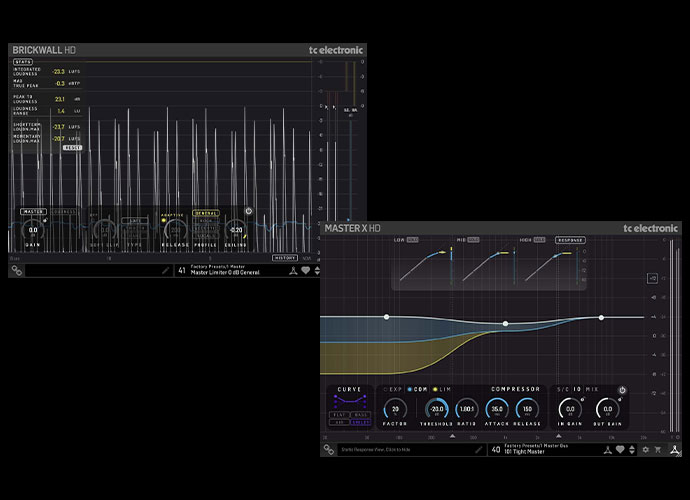Viewport: 690px width, 500px height.
Task: Click the tc electronic logo in Brickwall HD
Action: tap(336, 50)
